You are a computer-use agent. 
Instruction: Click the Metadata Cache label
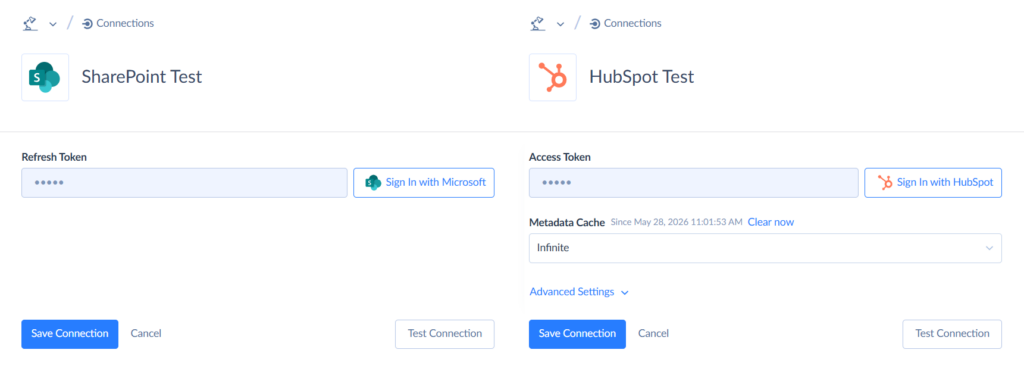tap(567, 222)
